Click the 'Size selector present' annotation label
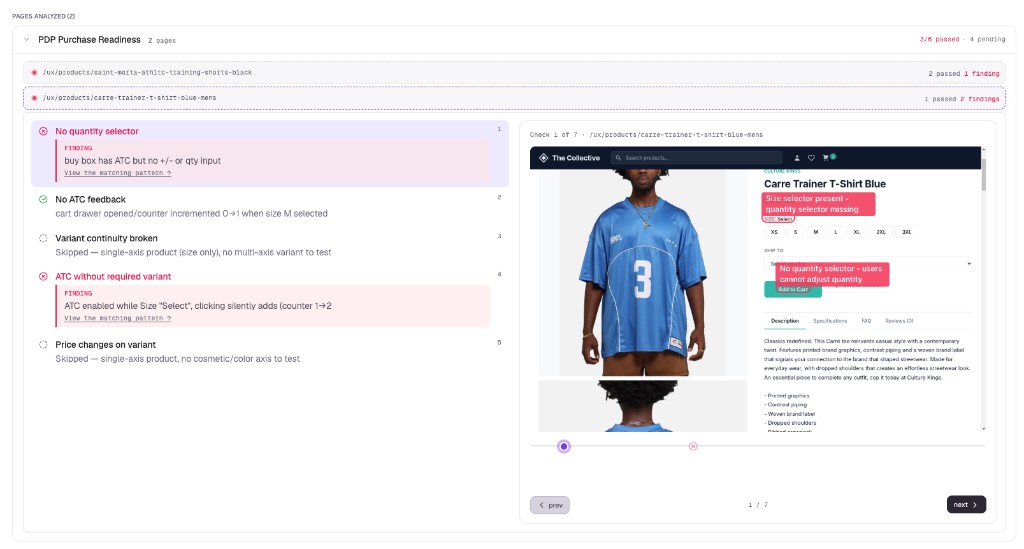This screenshot has height=549, width=1024. tap(818, 204)
